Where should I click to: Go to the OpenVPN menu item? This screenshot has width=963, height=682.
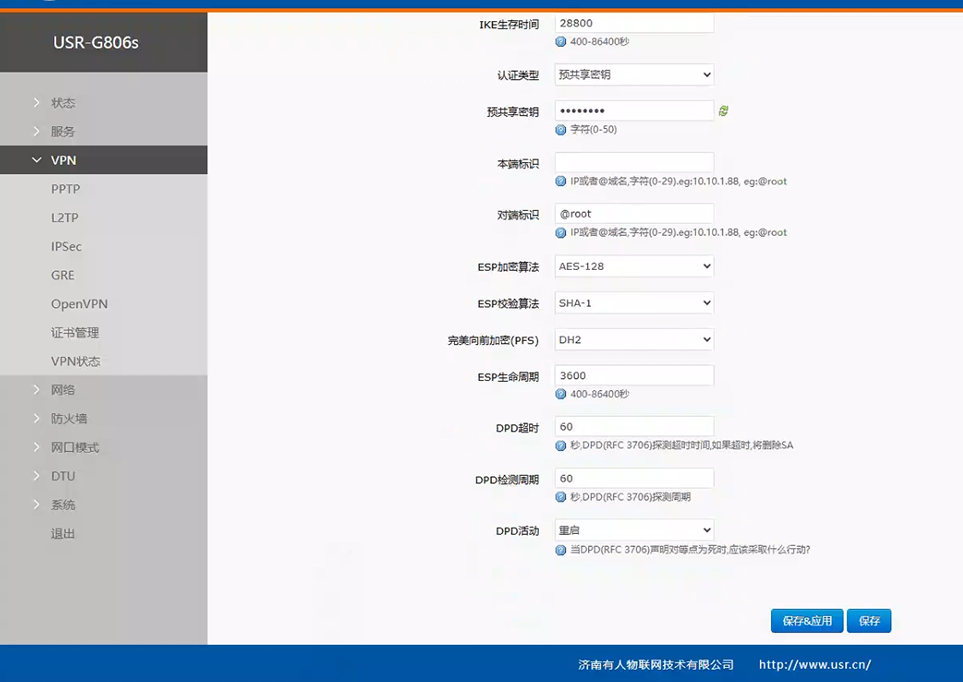pos(79,304)
